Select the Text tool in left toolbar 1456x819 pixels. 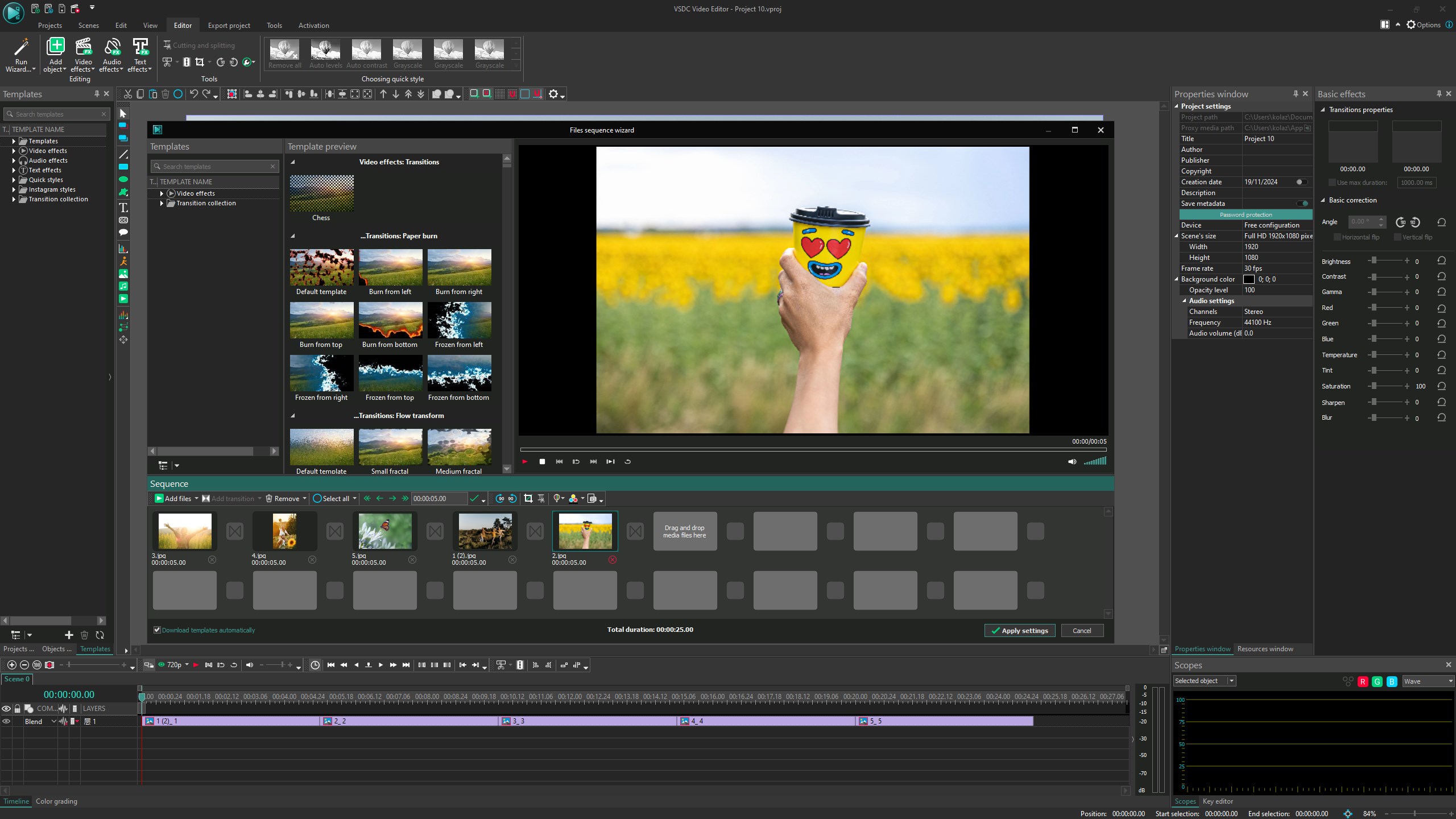pos(123,208)
